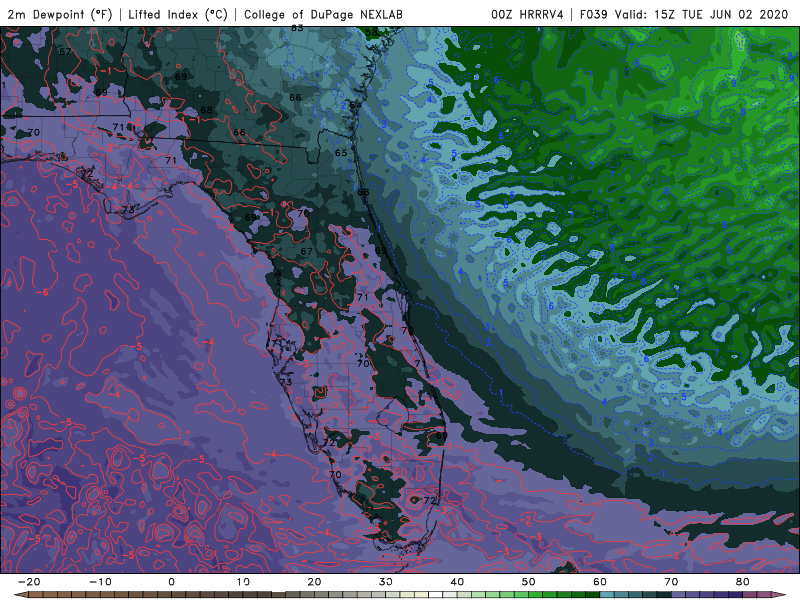Click the '50' color scale label
Viewport: 800px width, 600px height.
tap(529, 582)
